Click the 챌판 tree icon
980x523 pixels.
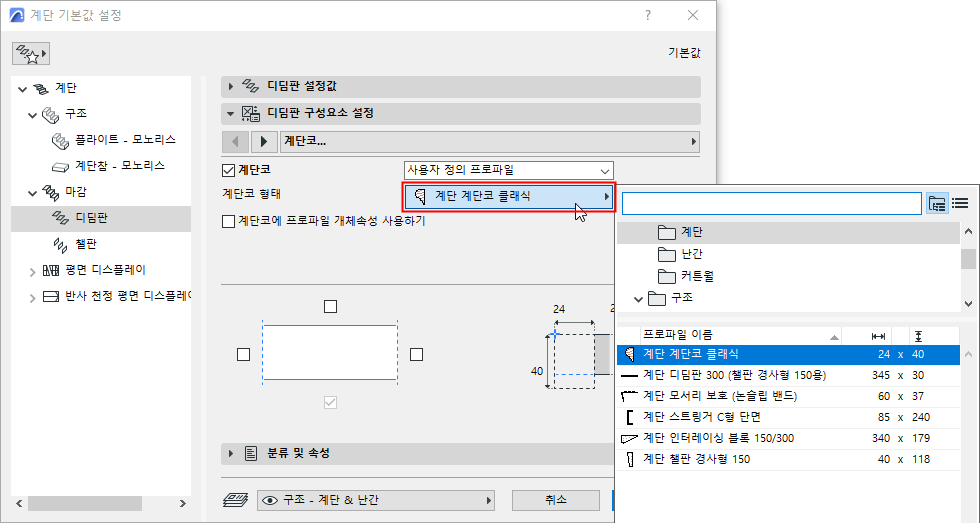tap(60, 244)
